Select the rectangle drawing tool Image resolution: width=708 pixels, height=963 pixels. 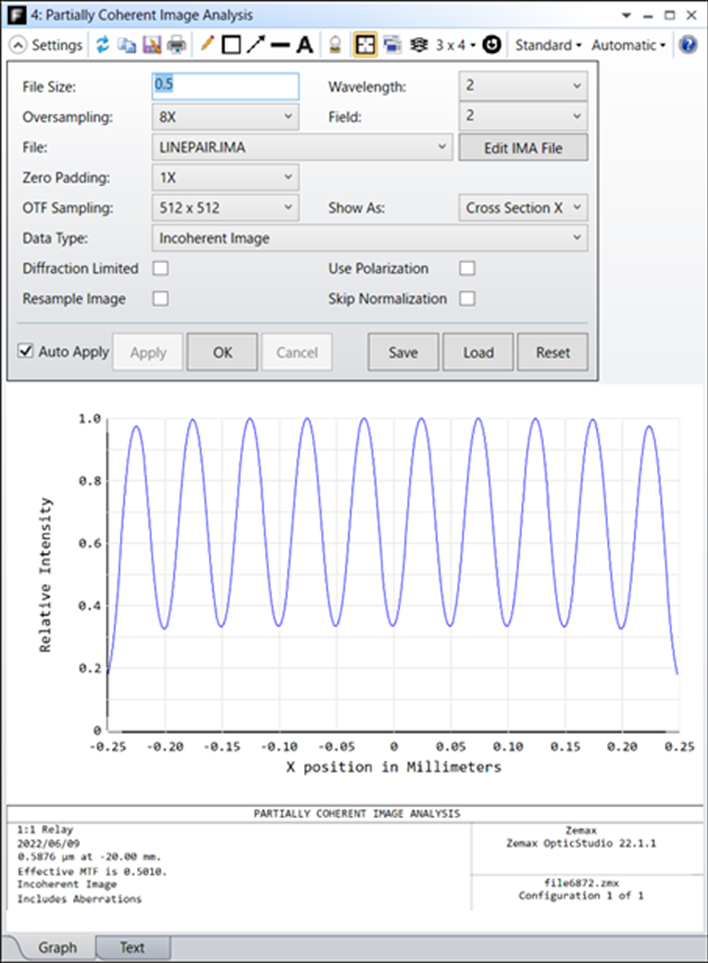[231, 45]
